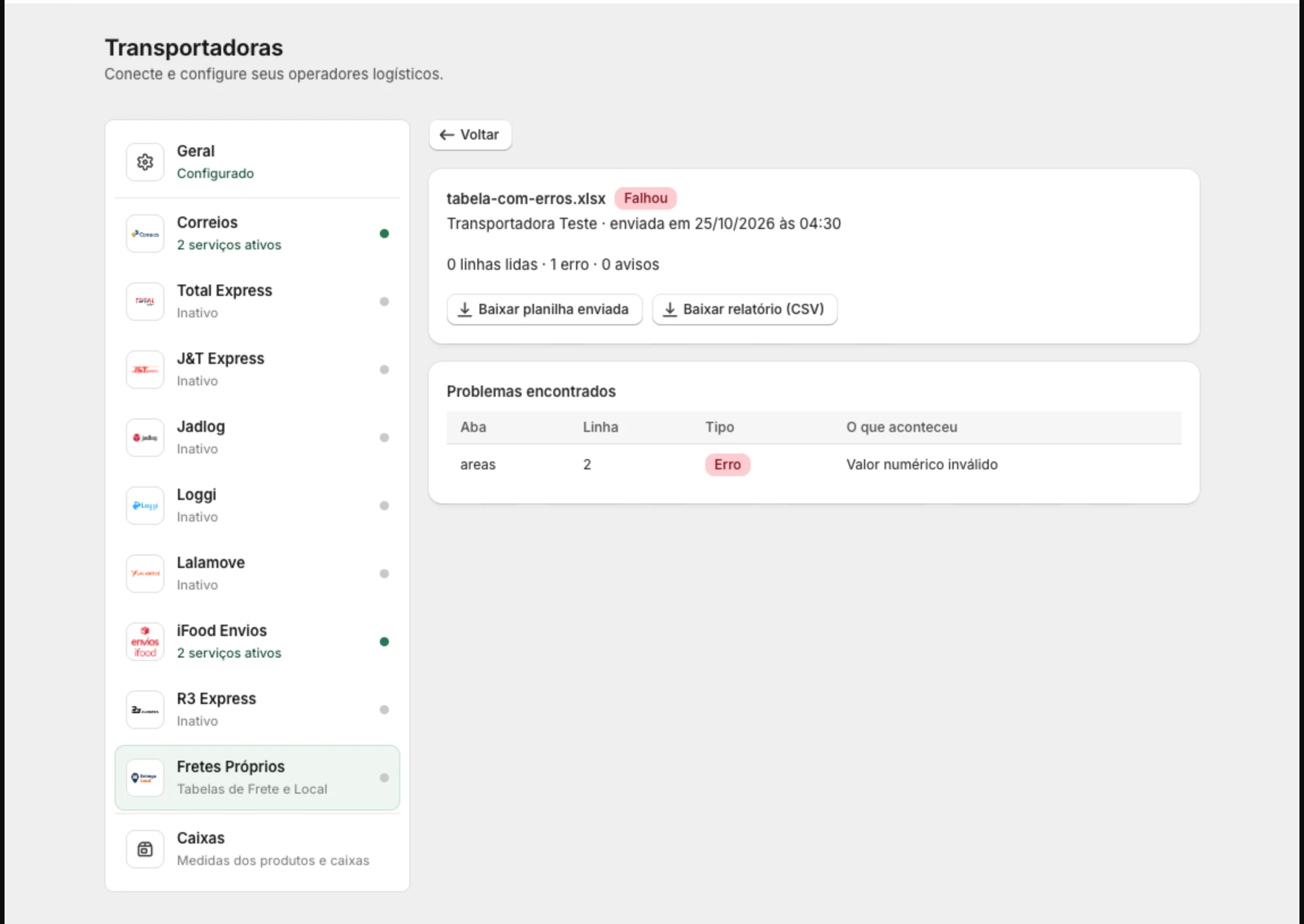Click the Caixas box icon
This screenshot has height=924, width=1304.
[145, 849]
